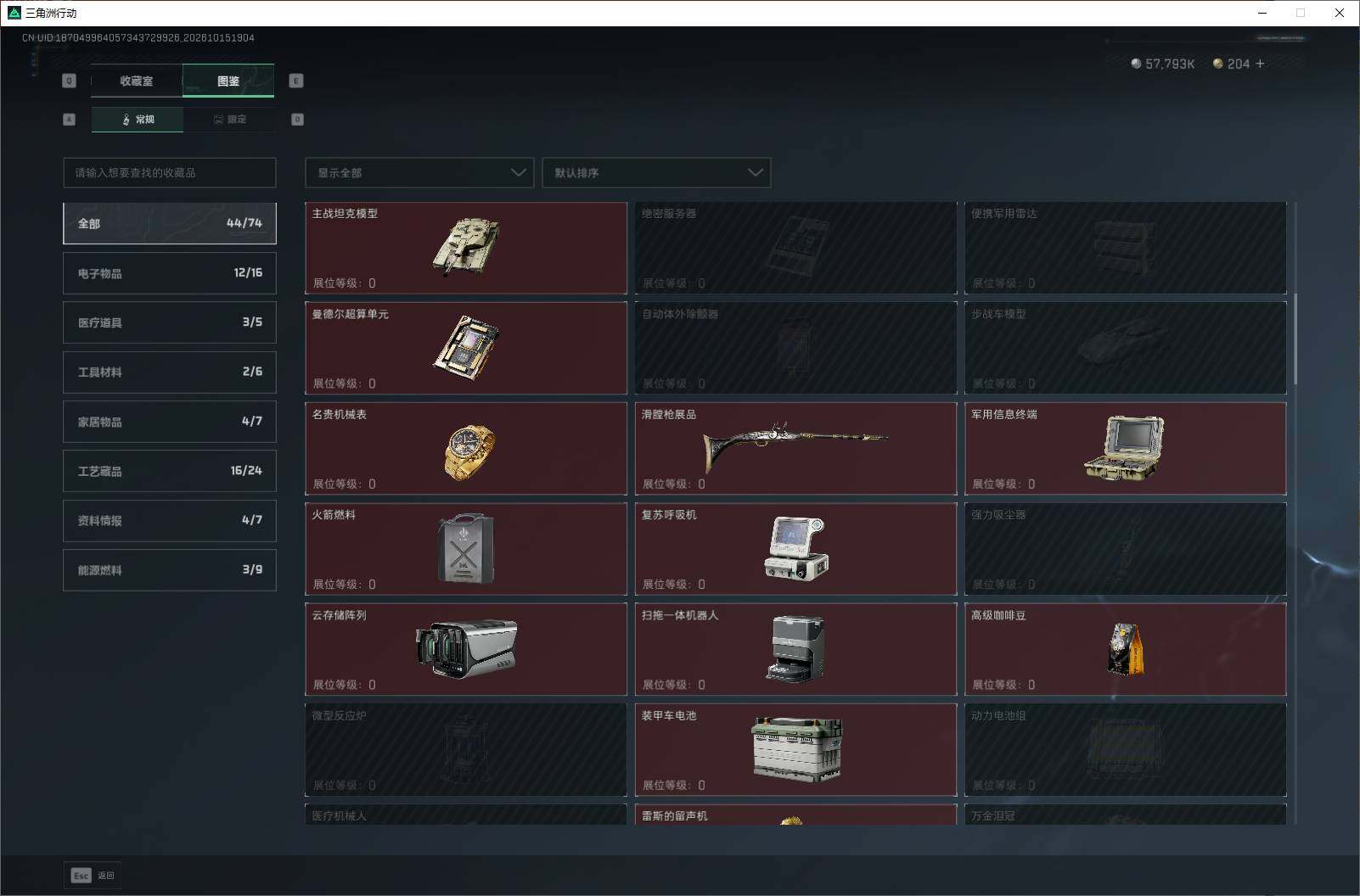Open the 显示全部 filter dropdown
This screenshot has height=896, width=1360.
click(419, 172)
